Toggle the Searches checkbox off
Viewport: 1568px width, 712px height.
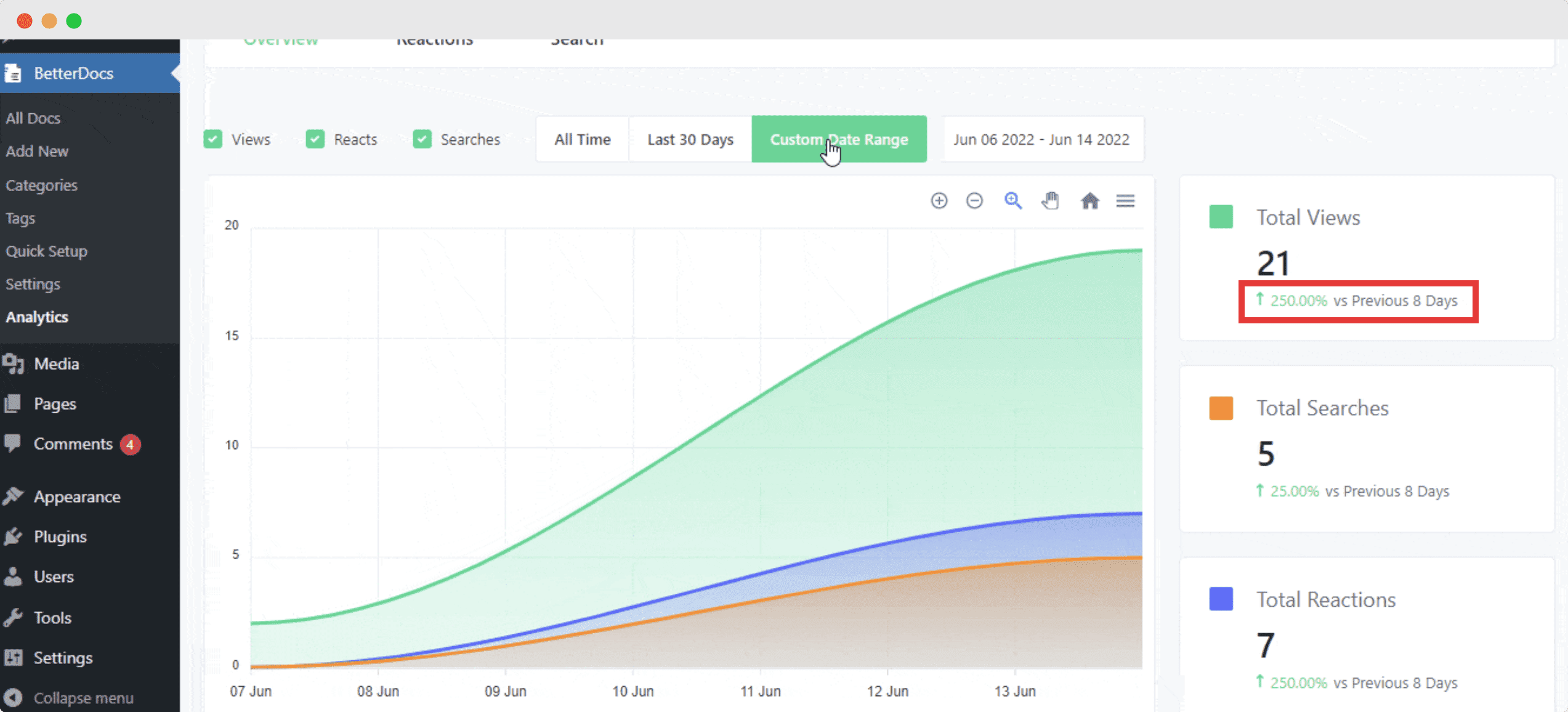point(422,139)
